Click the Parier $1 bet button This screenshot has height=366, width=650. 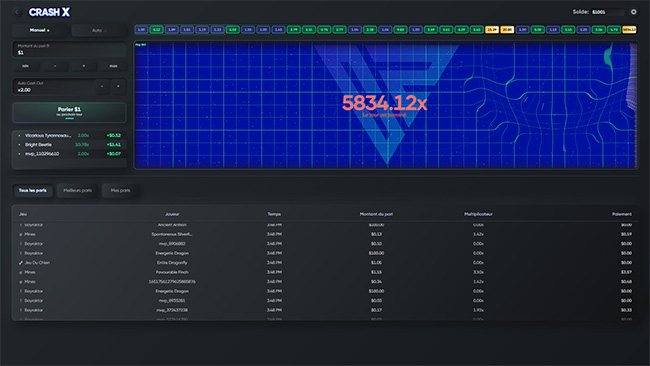point(69,112)
